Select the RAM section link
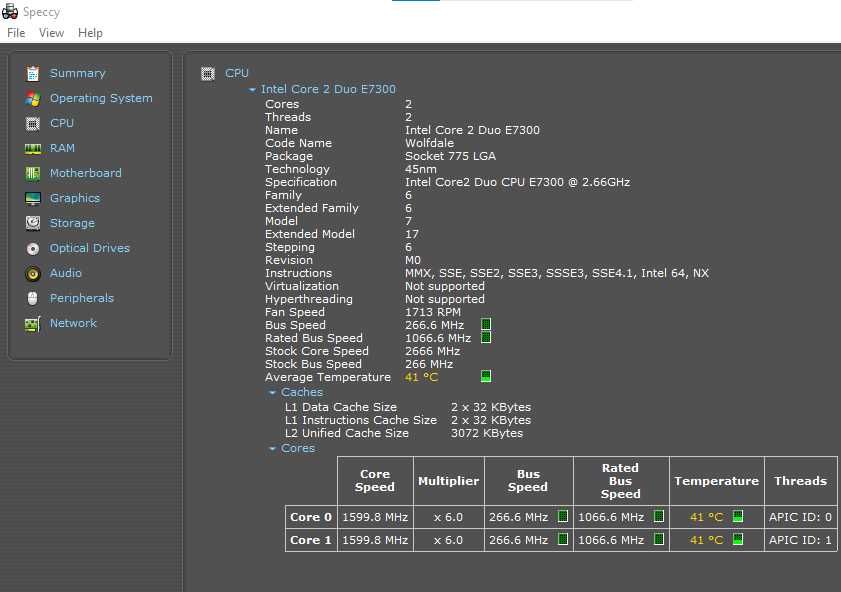 (62, 148)
